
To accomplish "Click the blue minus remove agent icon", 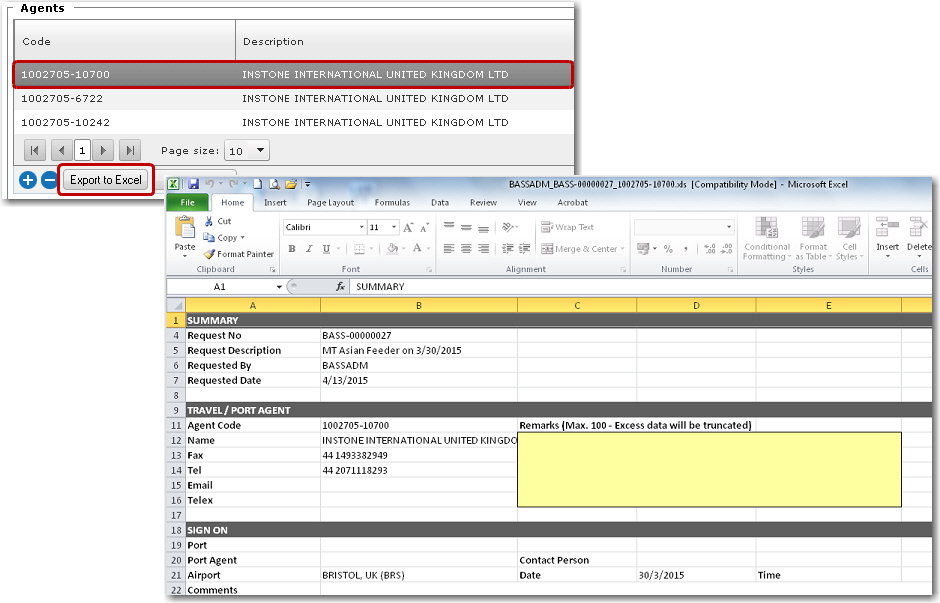I will coord(49,180).
